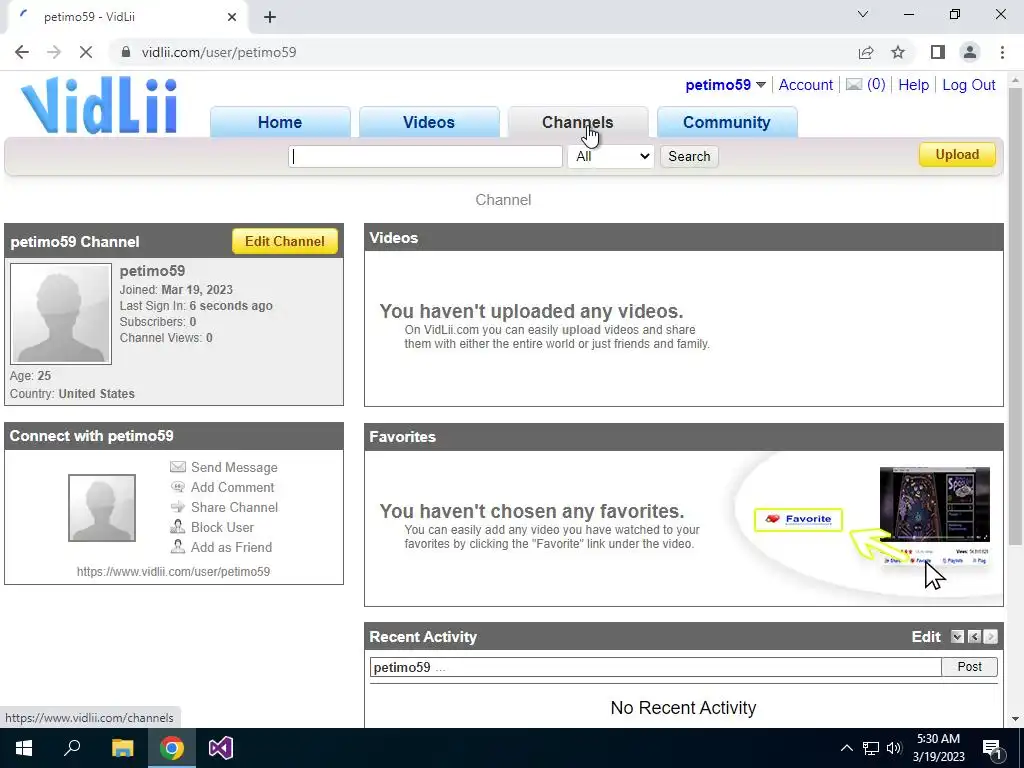
Task: Click Send Message envelope icon
Action: pos(178,467)
